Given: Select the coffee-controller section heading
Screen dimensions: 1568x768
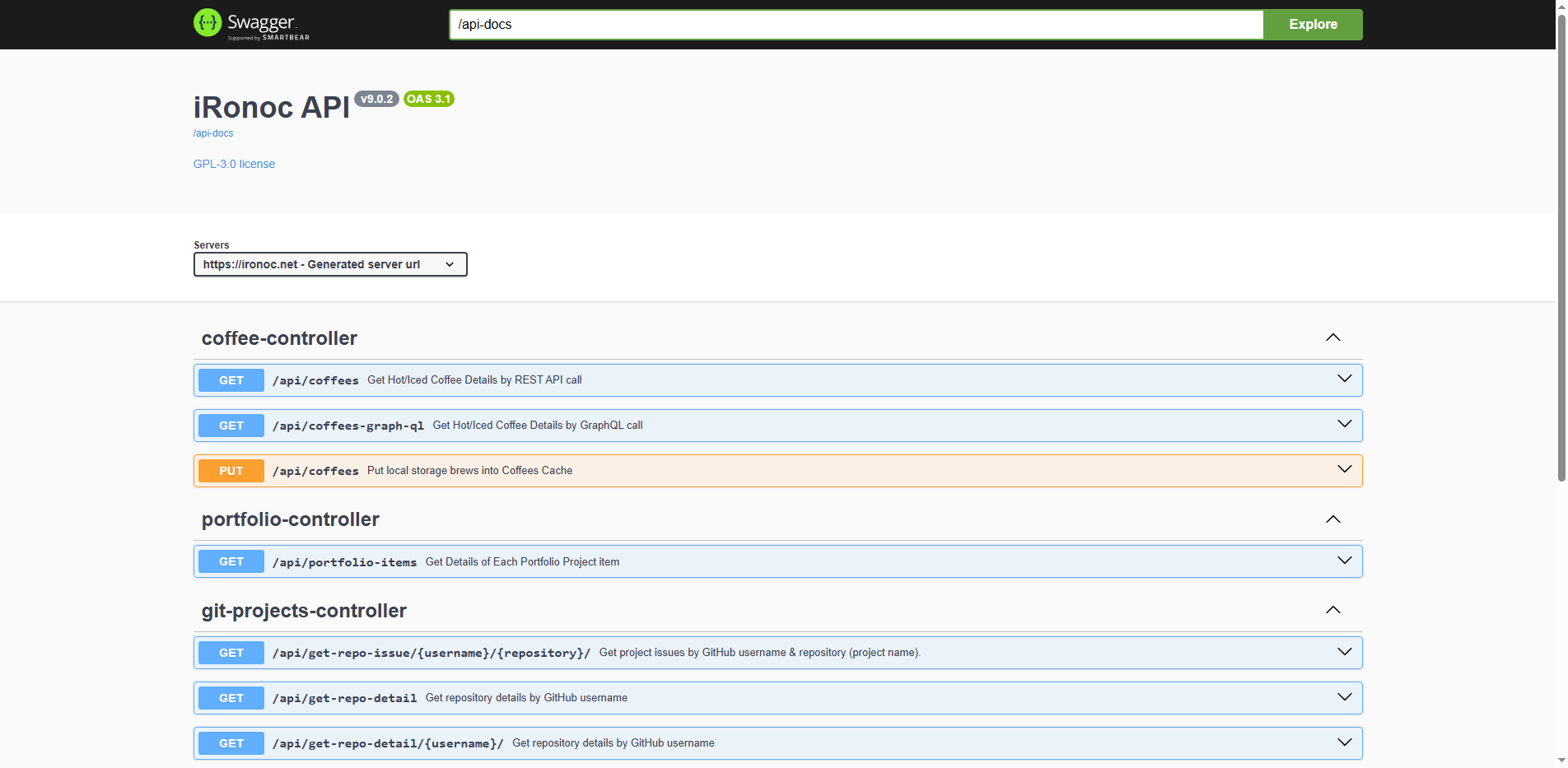Looking at the screenshot, I should point(279,337).
